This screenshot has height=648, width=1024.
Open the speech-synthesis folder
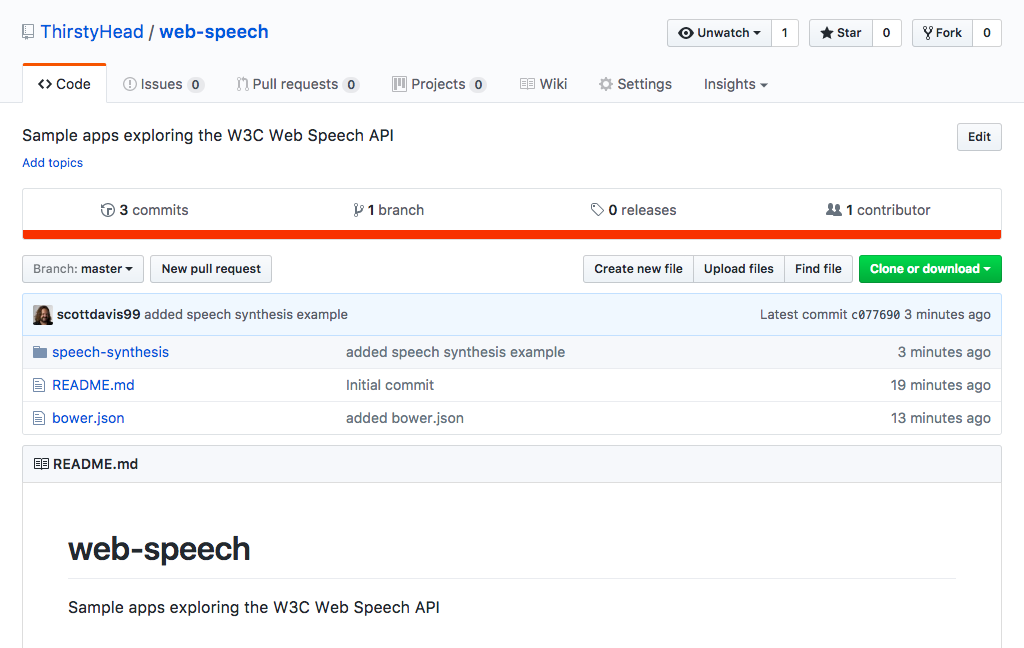point(110,352)
